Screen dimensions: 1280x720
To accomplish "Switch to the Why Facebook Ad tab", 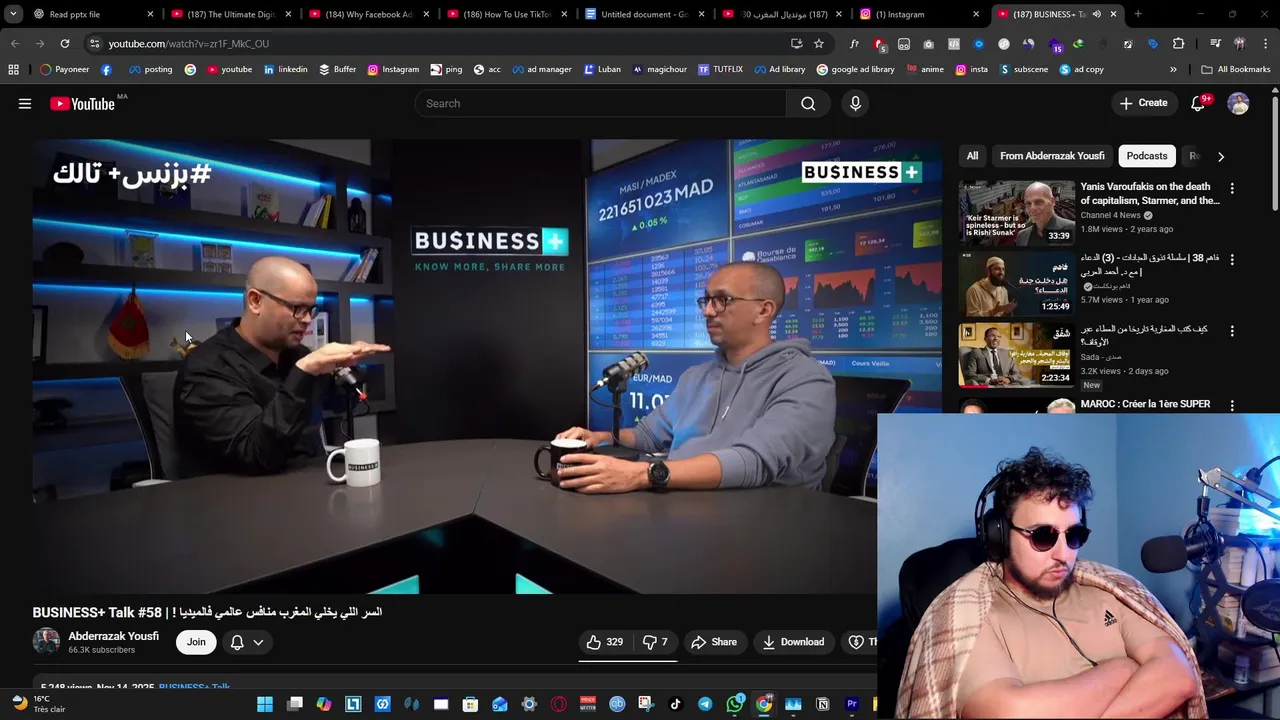I will [x=366, y=14].
